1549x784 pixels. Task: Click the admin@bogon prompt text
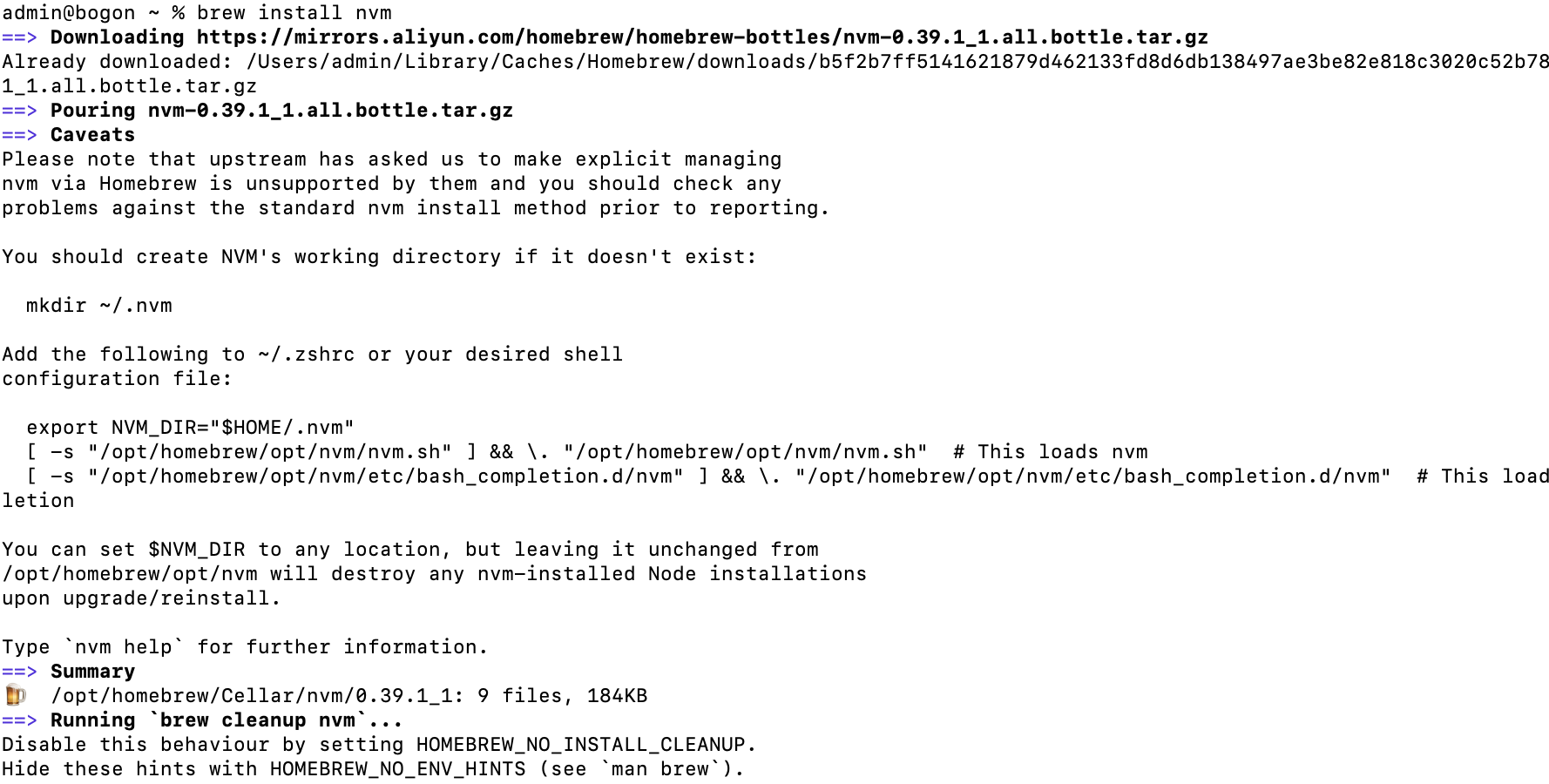click(68, 13)
